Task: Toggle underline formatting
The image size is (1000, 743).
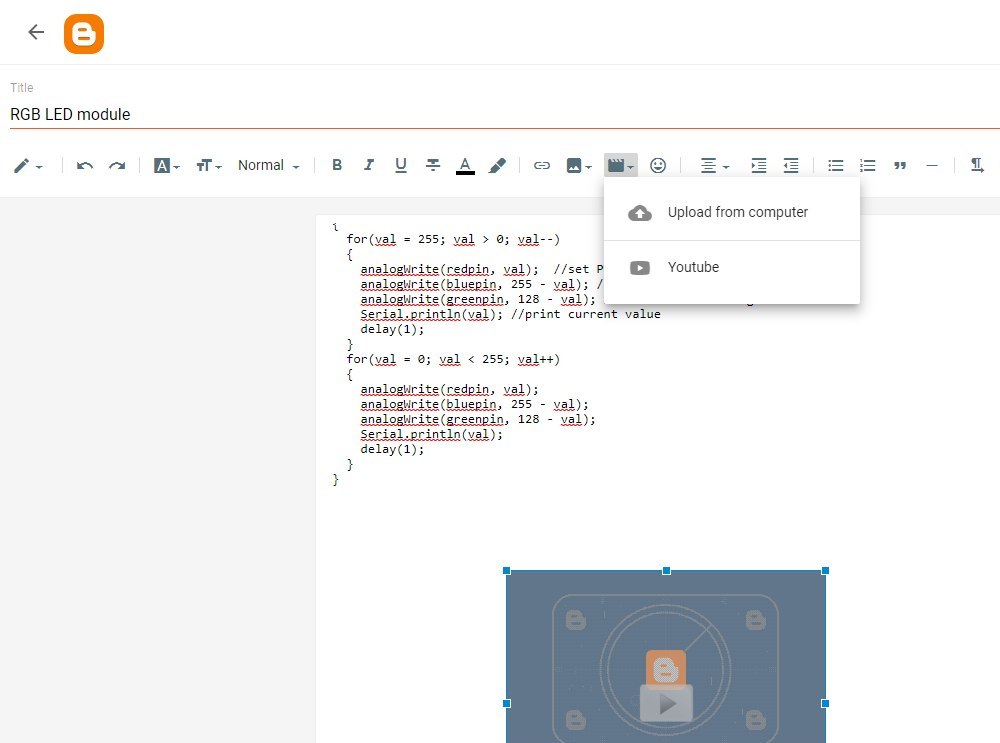Action: point(401,165)
